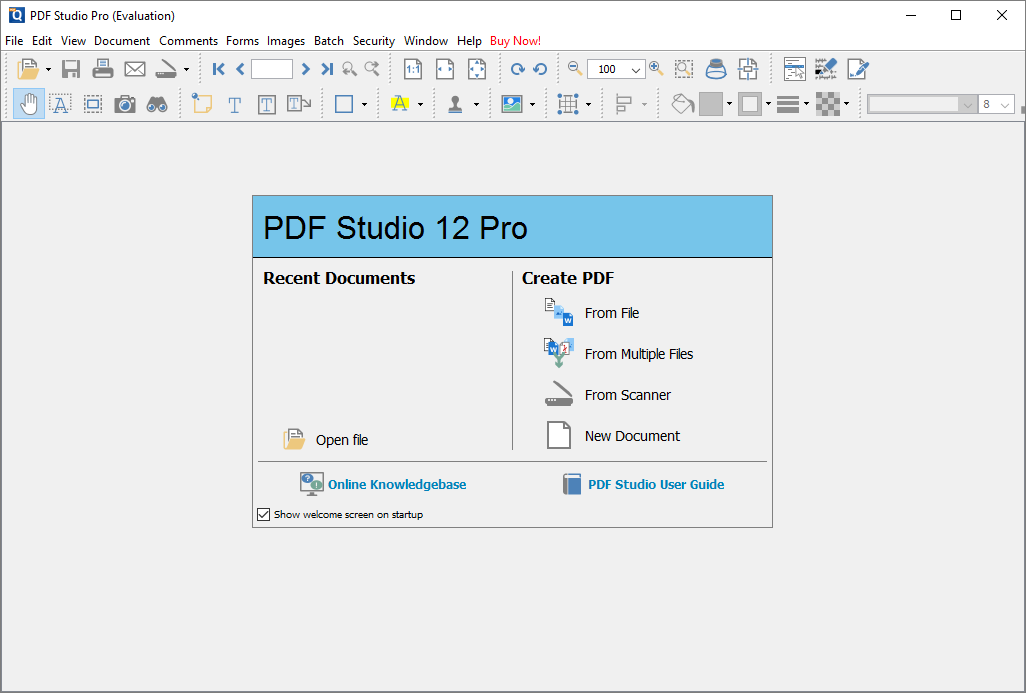Open the Security menu
The height and width of the screenshot is (693, 1026).
tap(374, 41)
